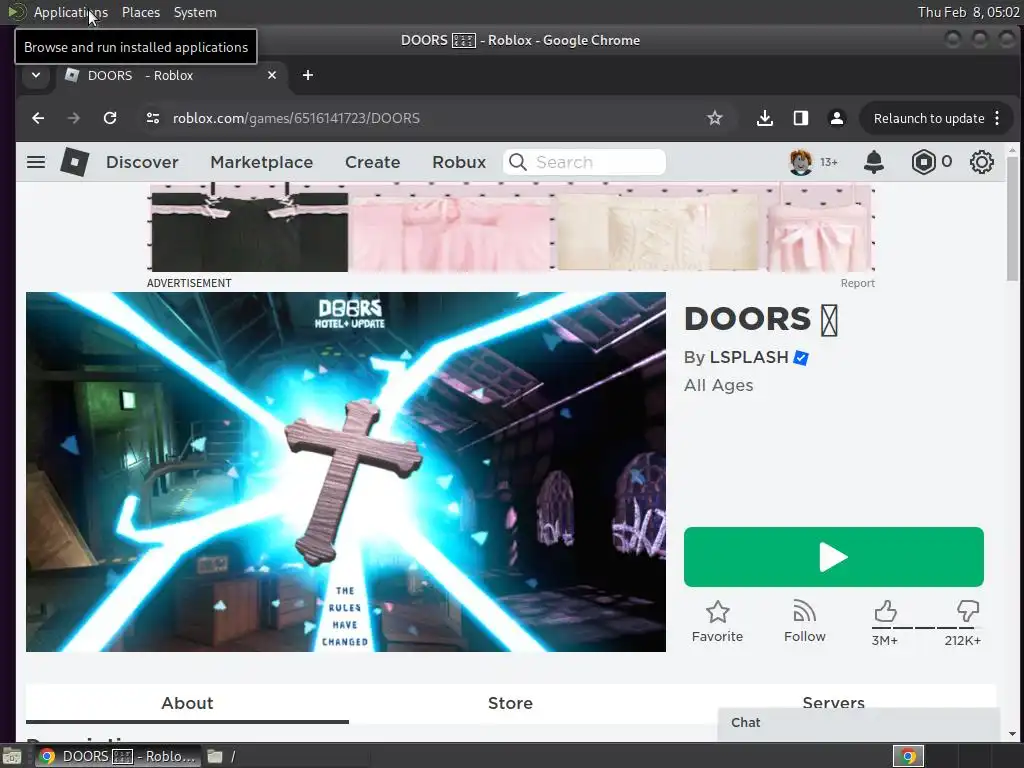Switch to the About tab

pos(187,703)
